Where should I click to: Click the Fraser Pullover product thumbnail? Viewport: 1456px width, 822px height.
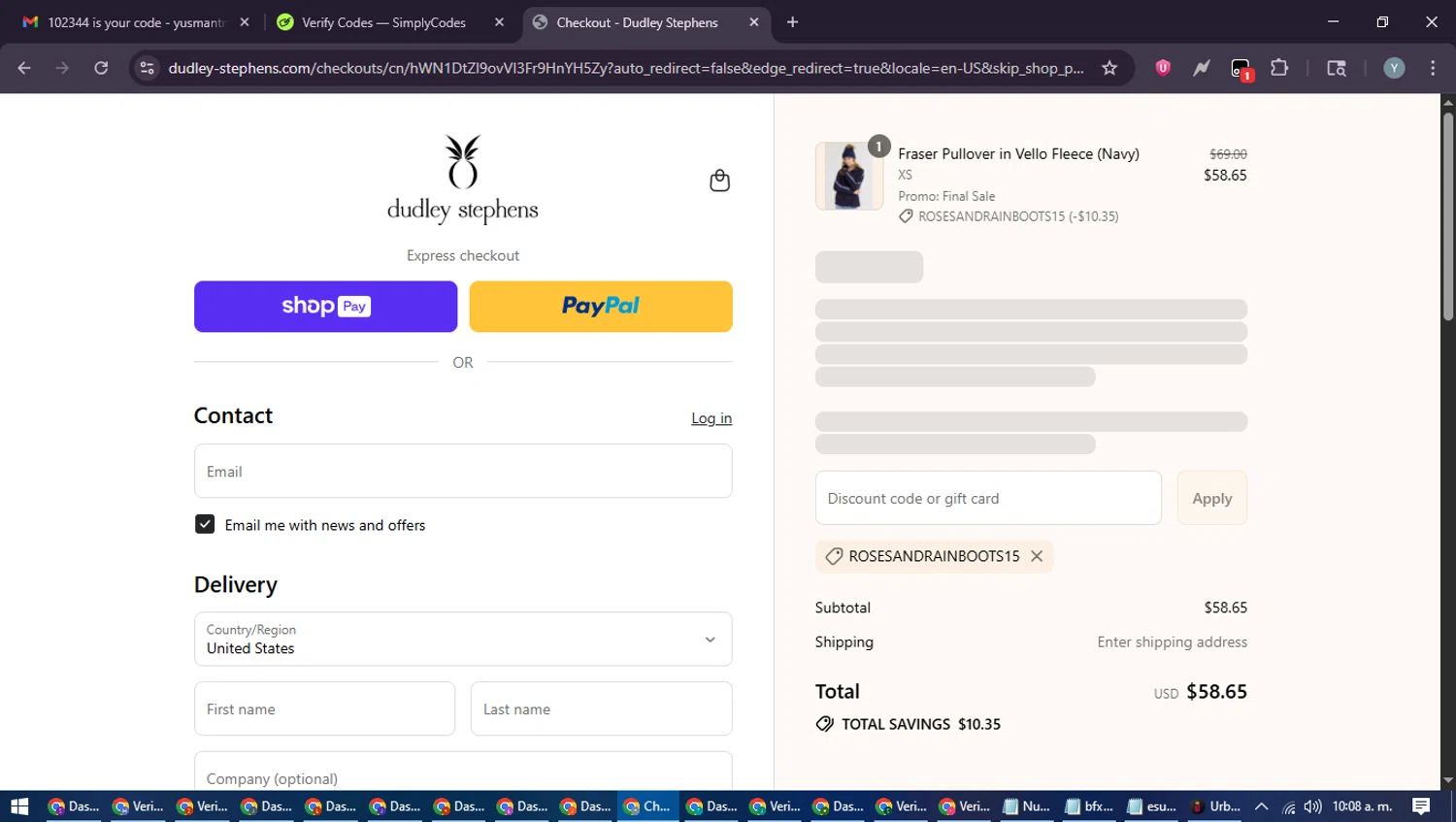pyautogui.click(x=849, y=176)
